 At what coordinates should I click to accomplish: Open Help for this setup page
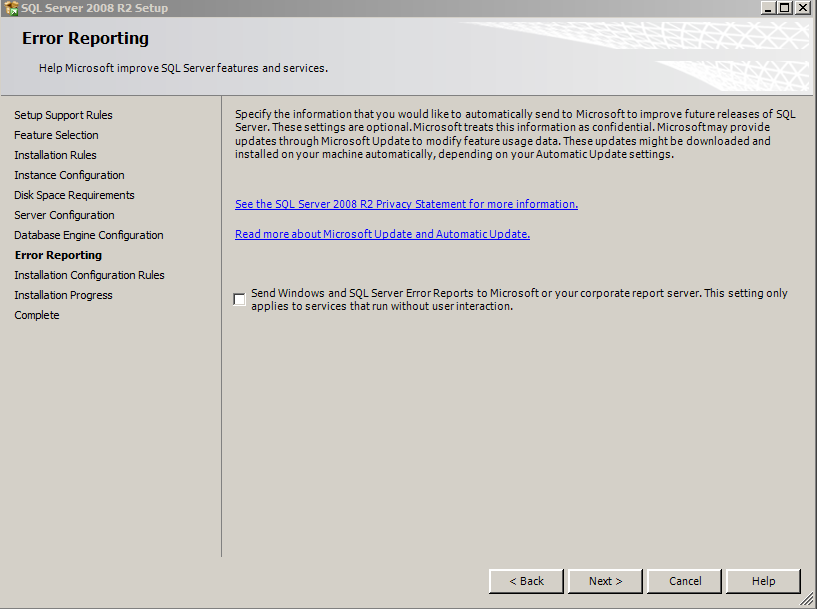[x=763, y=581]
